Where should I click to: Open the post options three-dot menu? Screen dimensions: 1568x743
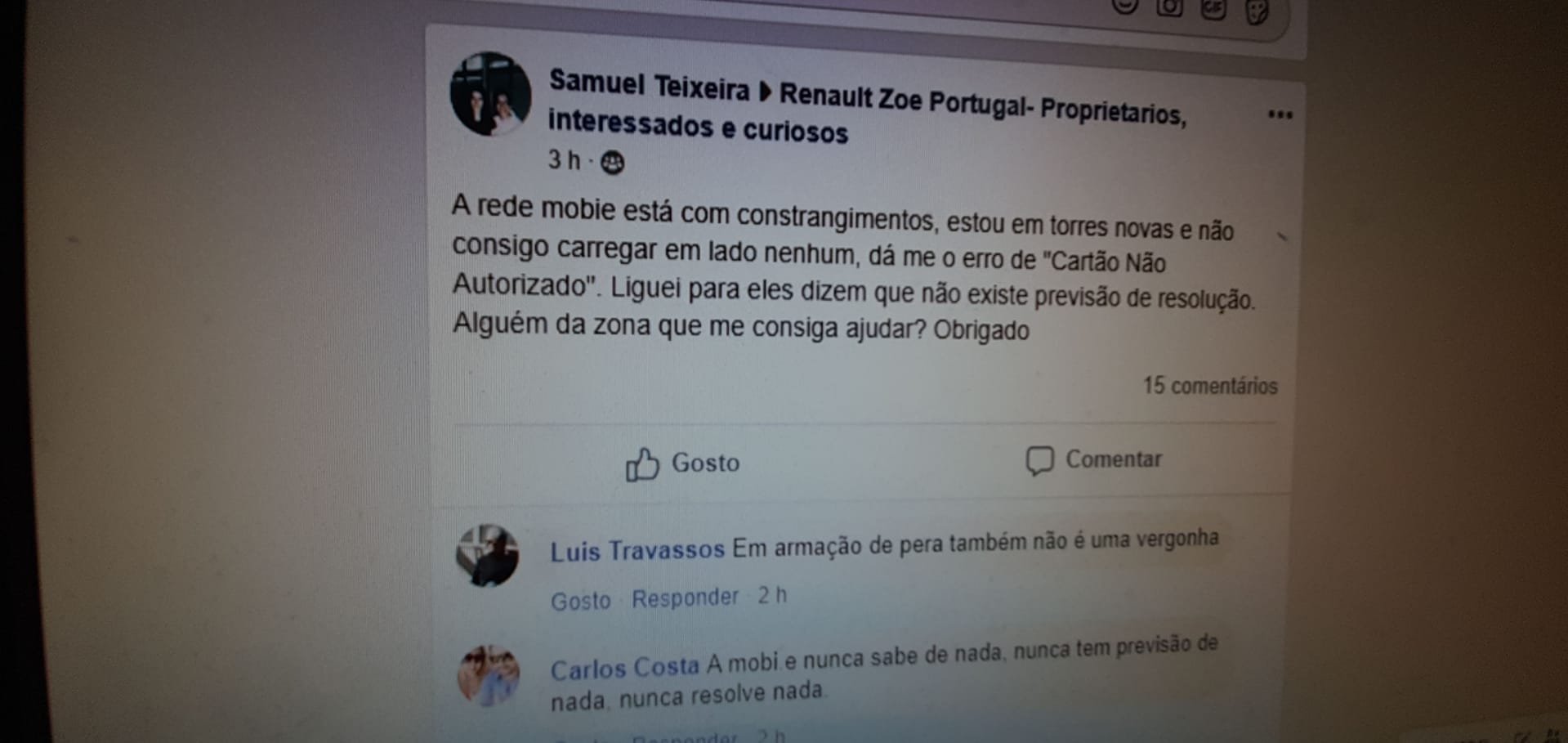(x=1280, y=114)
